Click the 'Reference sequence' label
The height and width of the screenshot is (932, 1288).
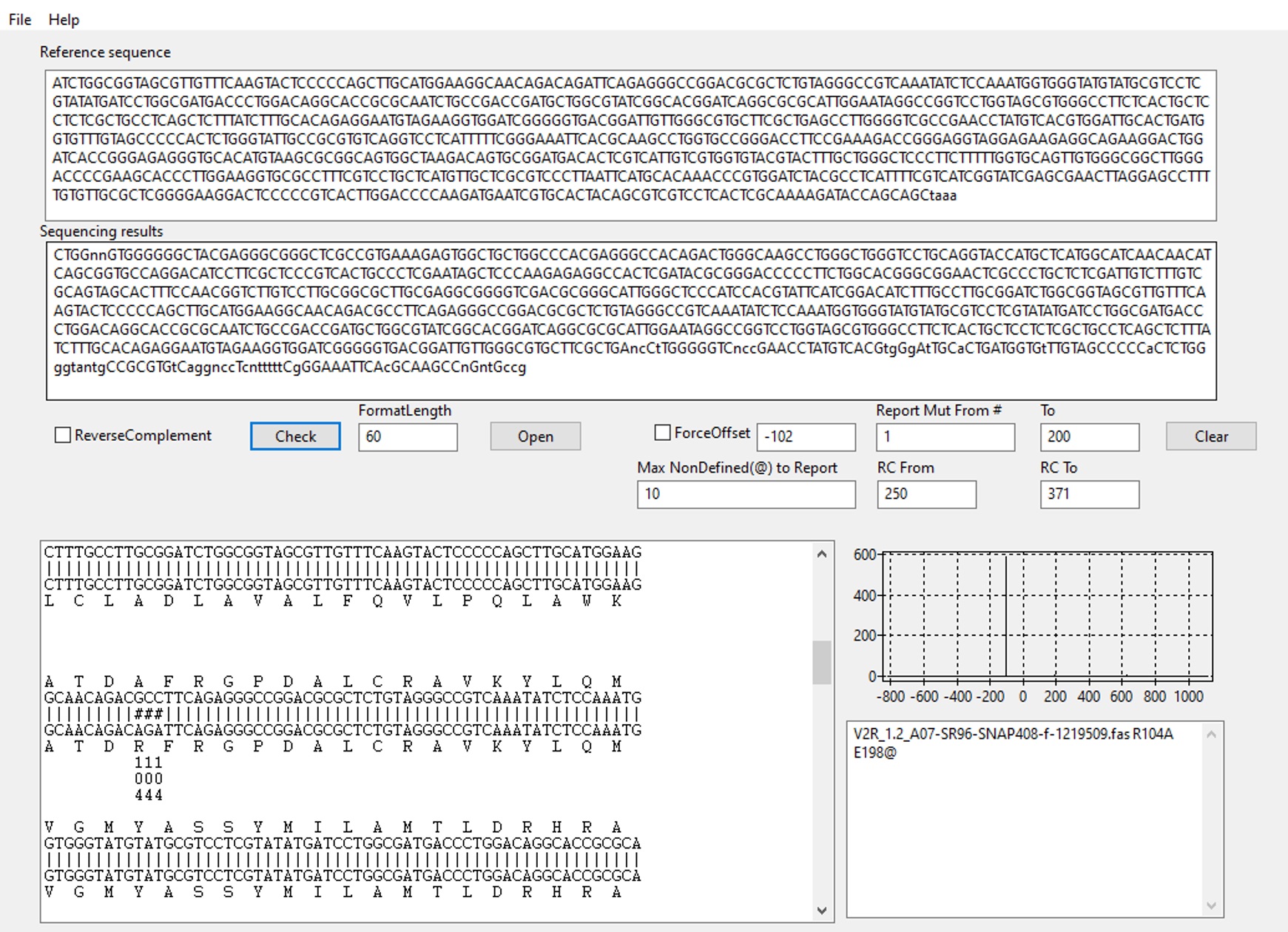[x=105, y=53]
